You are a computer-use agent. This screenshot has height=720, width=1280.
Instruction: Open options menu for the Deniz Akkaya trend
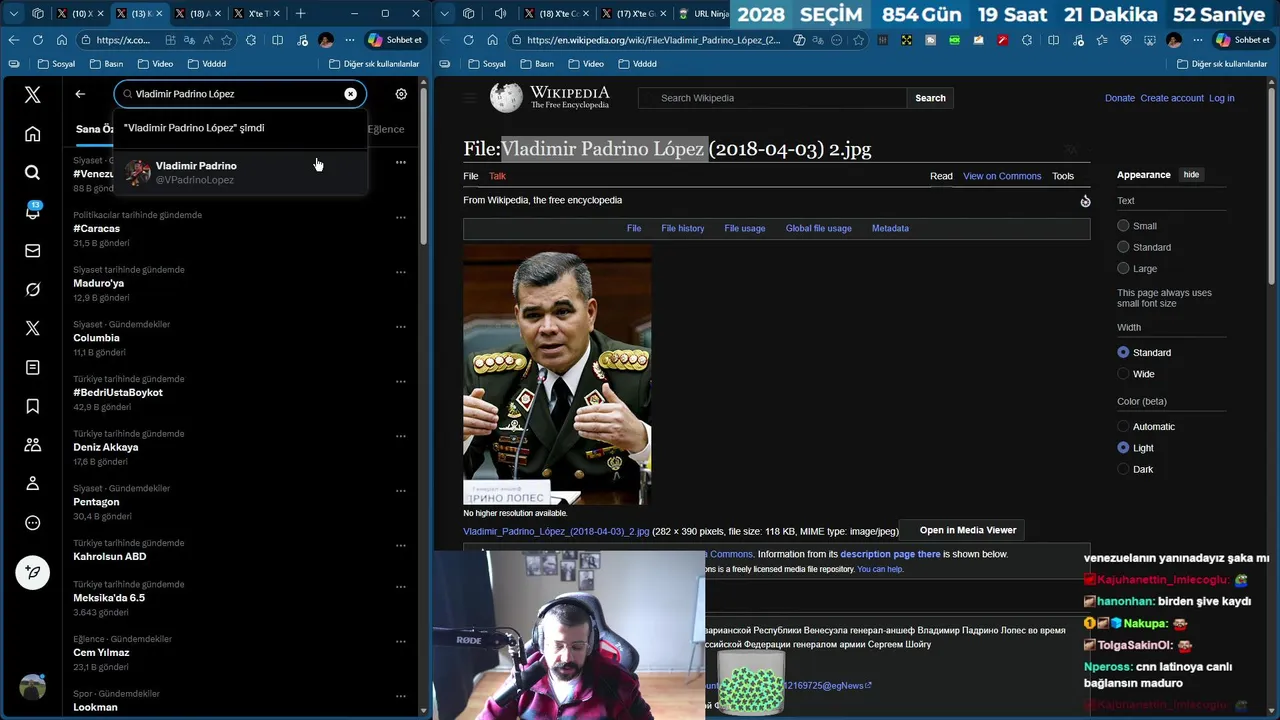[400, 436]
